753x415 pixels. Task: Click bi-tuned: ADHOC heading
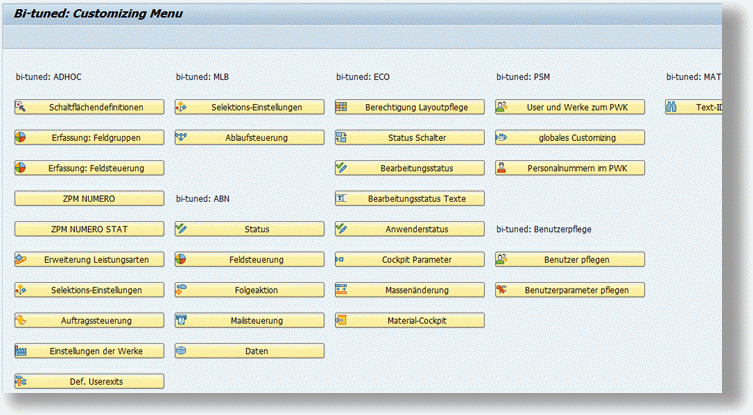(x=49, y=77)
